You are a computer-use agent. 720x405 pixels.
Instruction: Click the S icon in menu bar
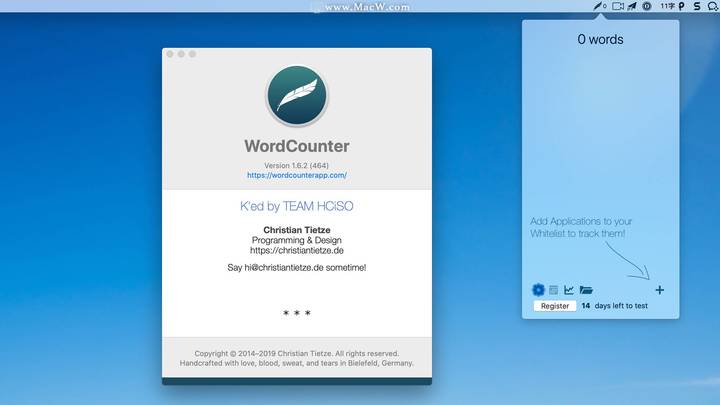[697, 6]
